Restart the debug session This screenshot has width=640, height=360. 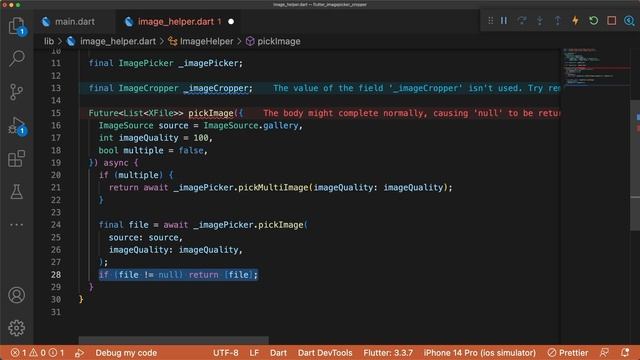click(593, 20)
